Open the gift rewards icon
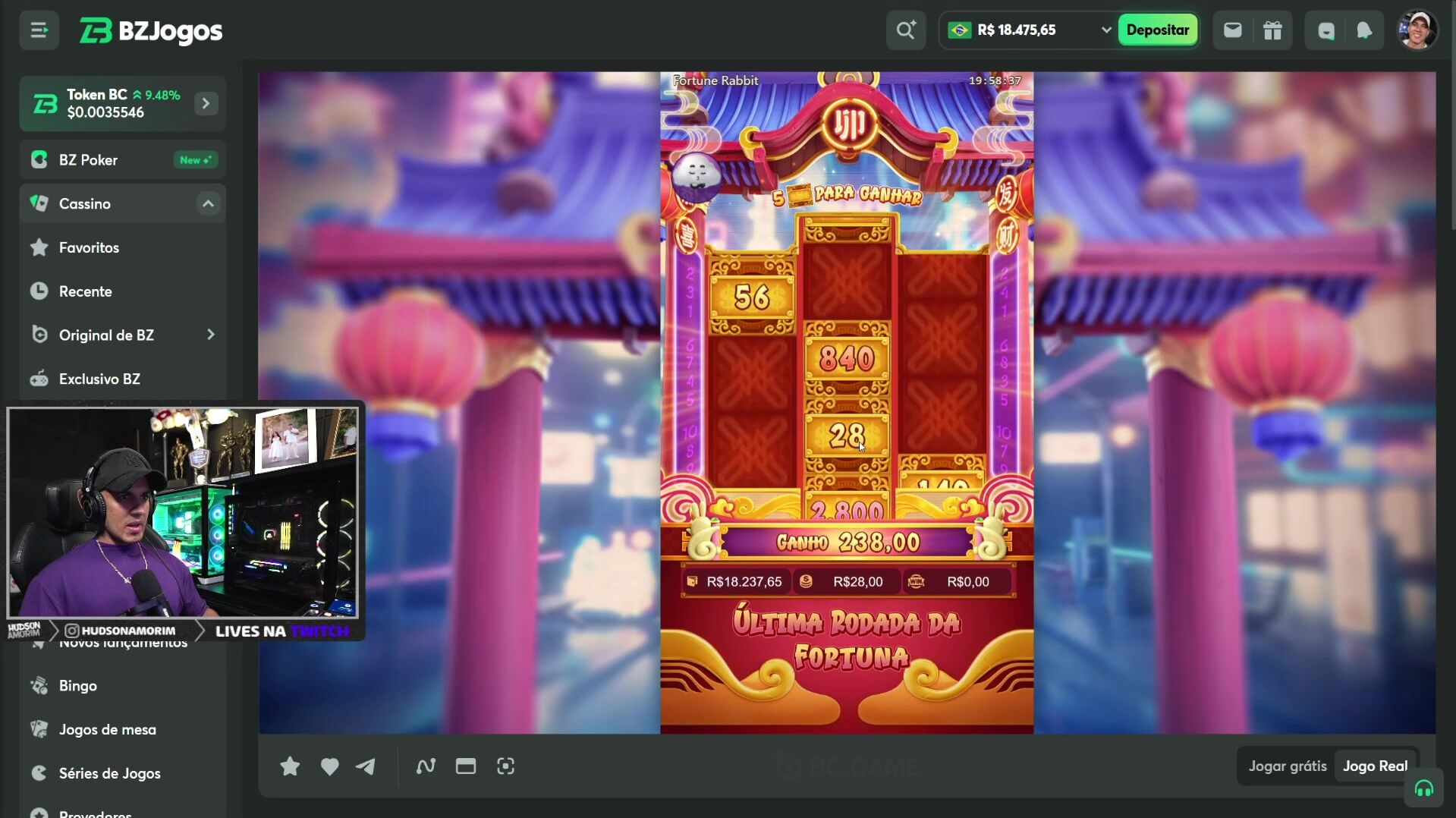This screenshot has height=818, width=1456. pyautogui.click(x=1272, y=30)
